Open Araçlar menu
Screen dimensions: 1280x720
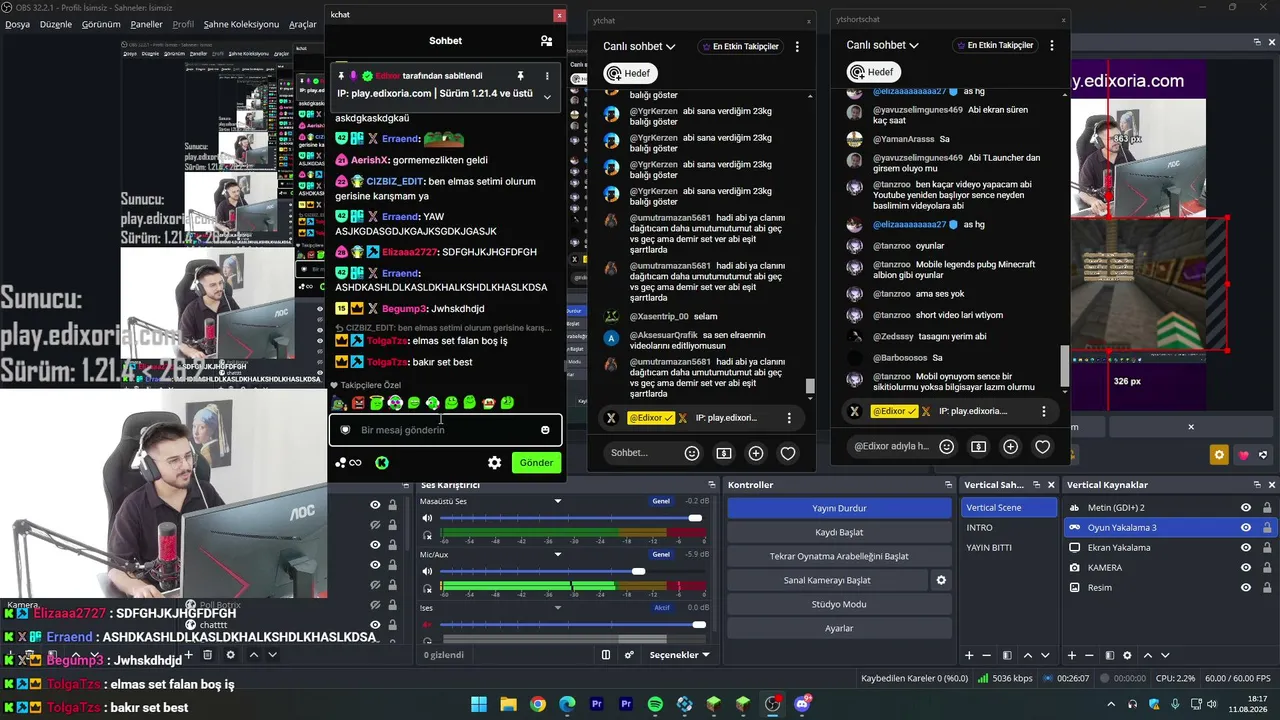tap(303, 24)
